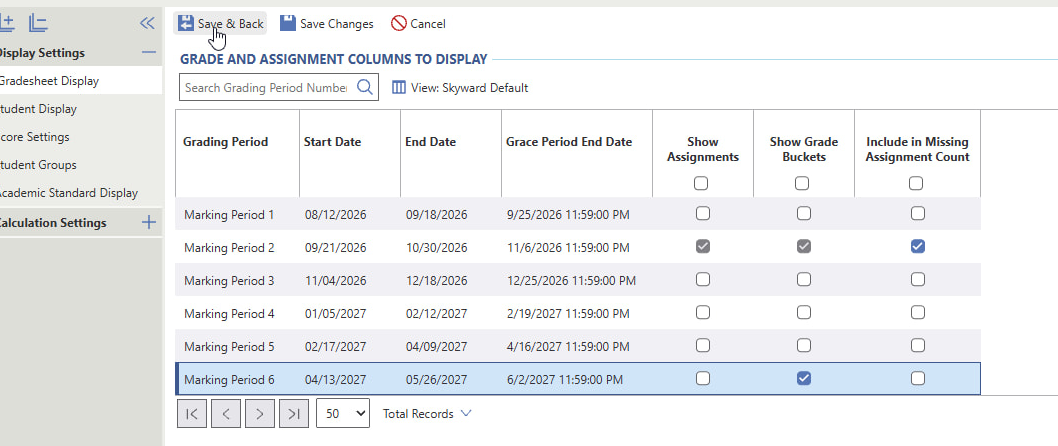Click the Save & Back icon
1058x446 pixels.
186,24
